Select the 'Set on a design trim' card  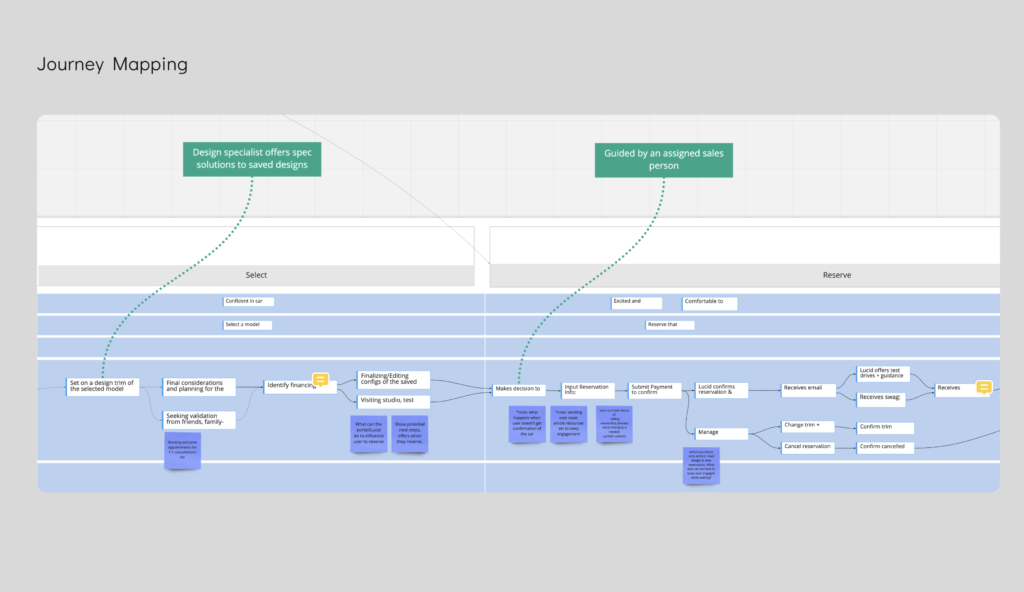click(x=103, y=386)
